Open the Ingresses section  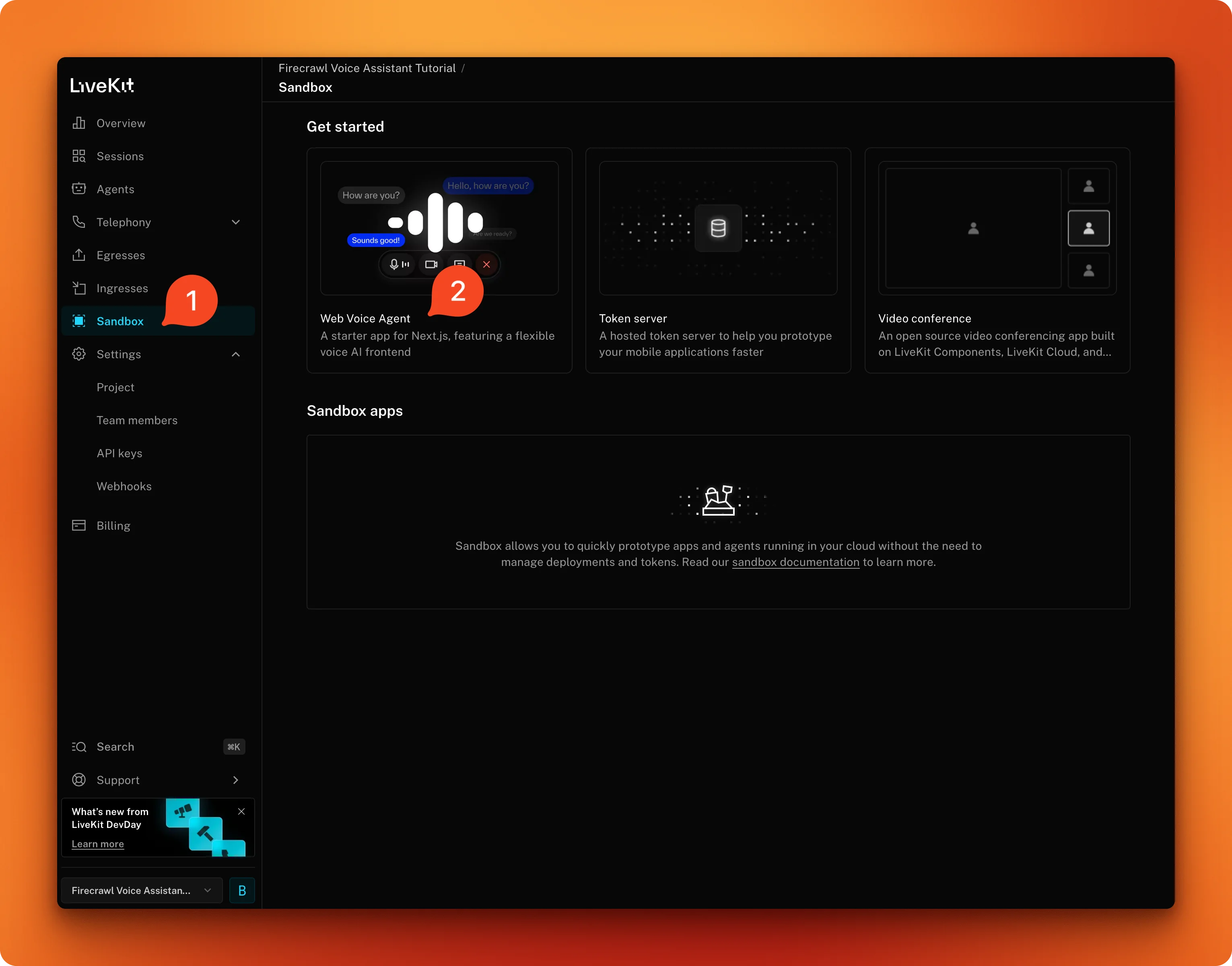122,288
